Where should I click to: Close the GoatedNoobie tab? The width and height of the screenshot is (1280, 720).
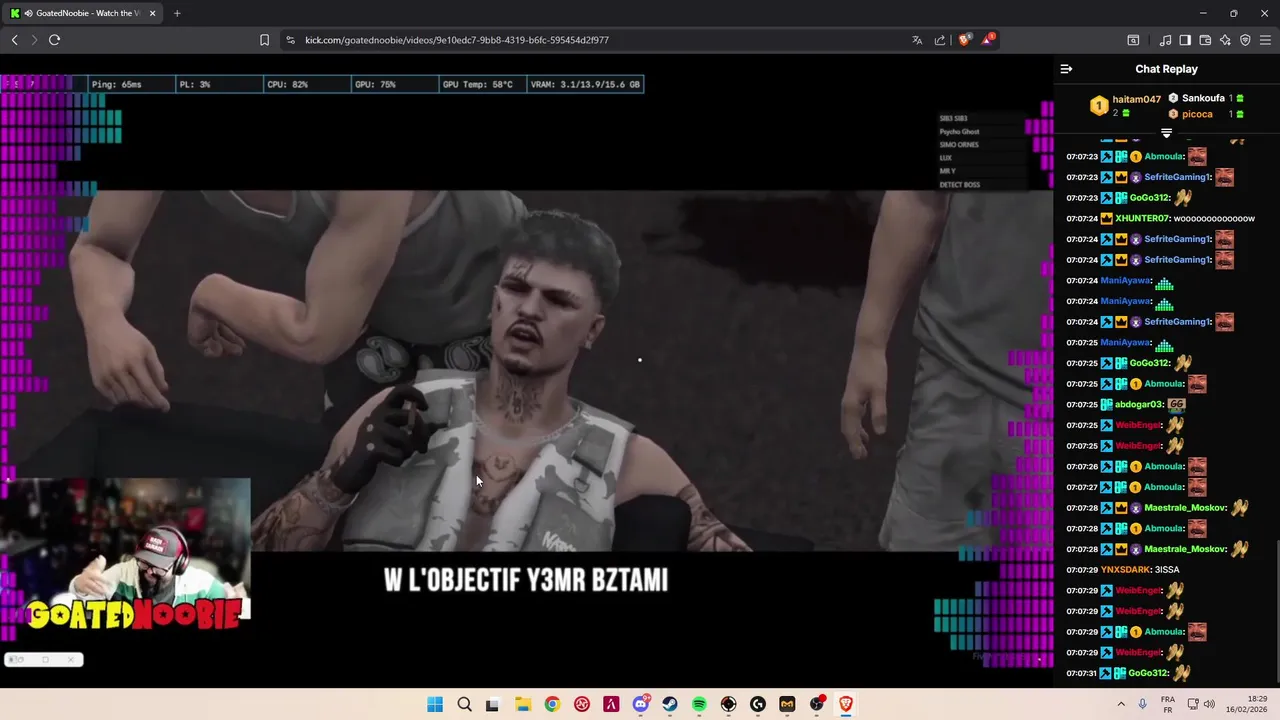pyautogui.click(x=152, y=13)
